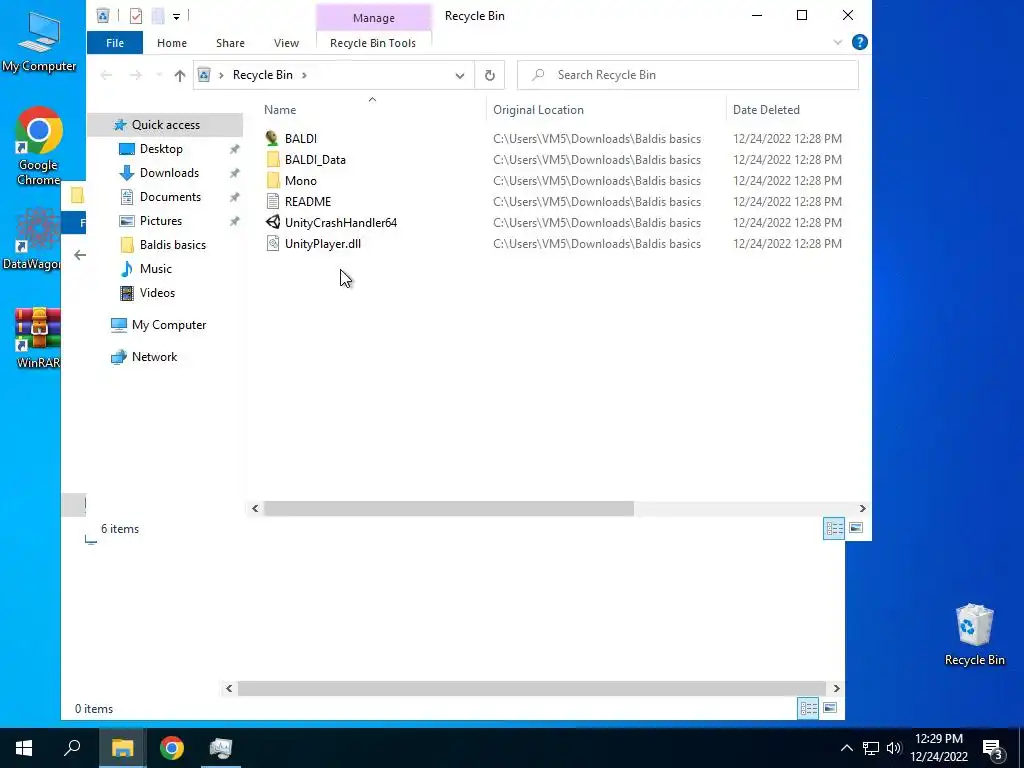Select My Computer in navigation pane
This screenshot has width=1024, height=768.
pyautogui.click(x=168, y=325)
